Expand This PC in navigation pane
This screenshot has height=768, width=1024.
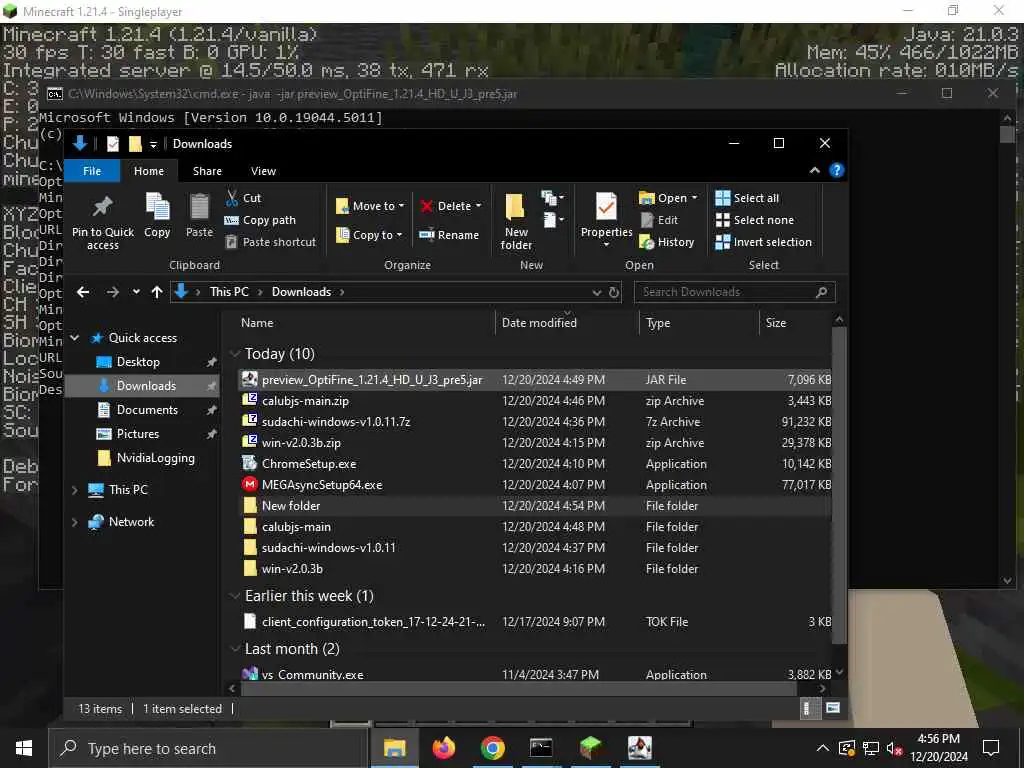tap(74, 490)
